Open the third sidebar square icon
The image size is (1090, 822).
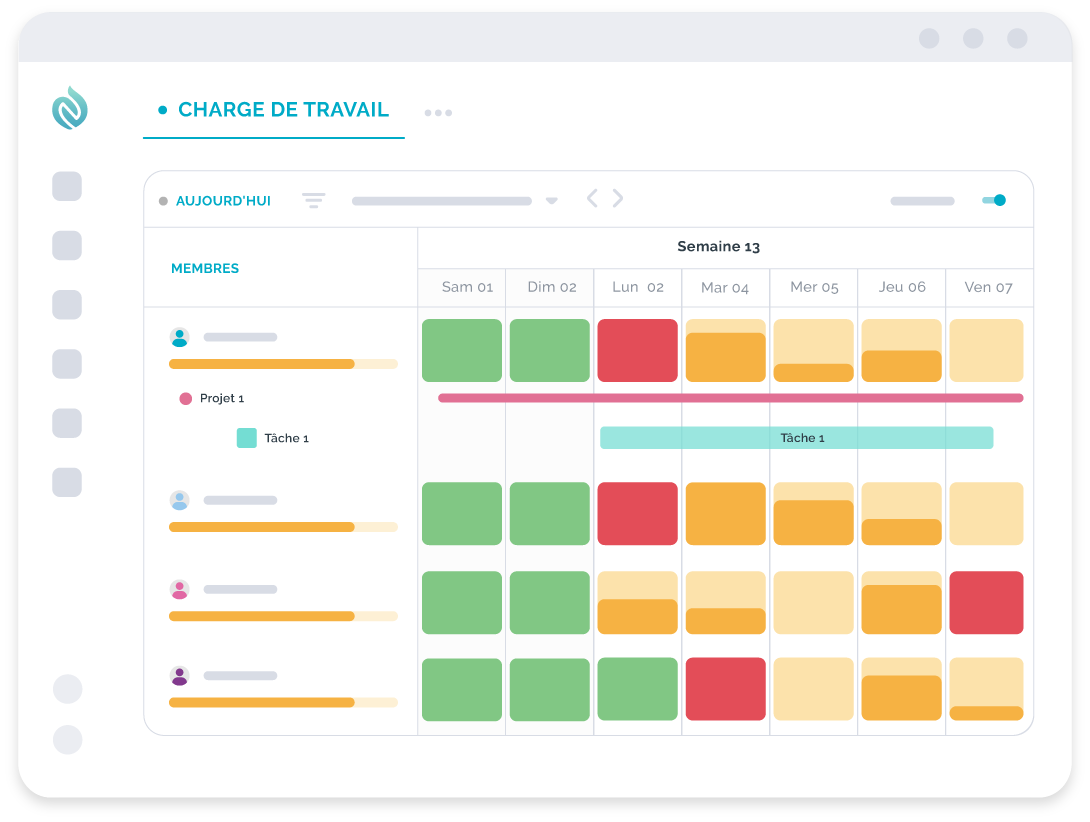(x=67, y=305)
